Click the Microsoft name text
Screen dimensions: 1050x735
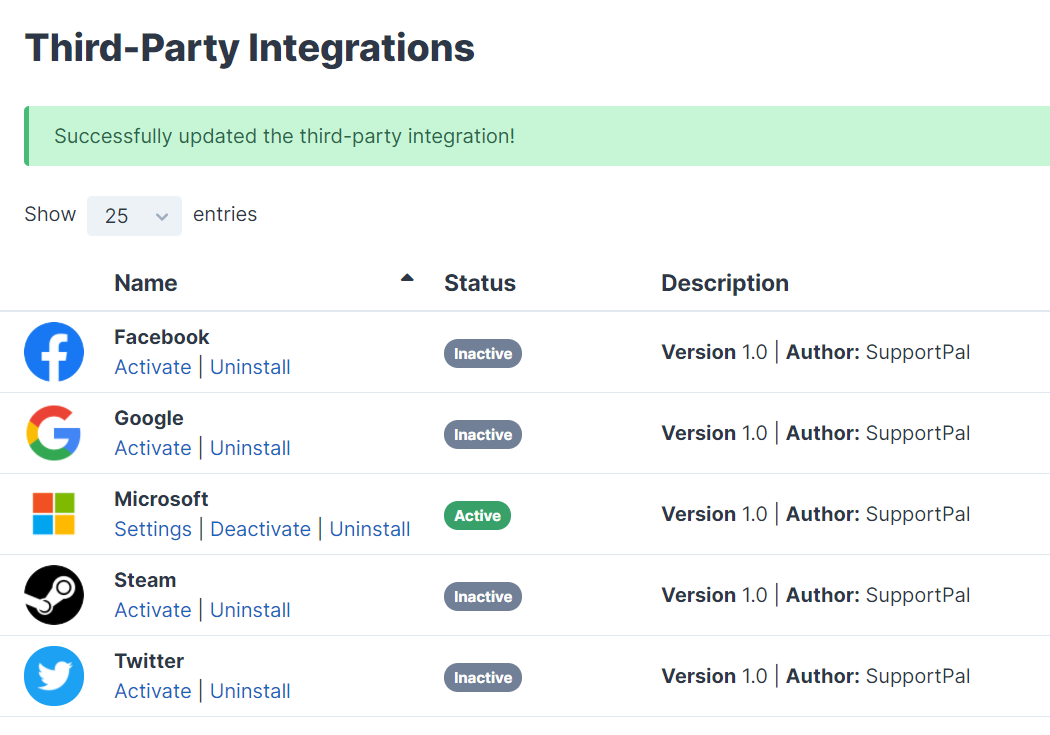point(161,499)
